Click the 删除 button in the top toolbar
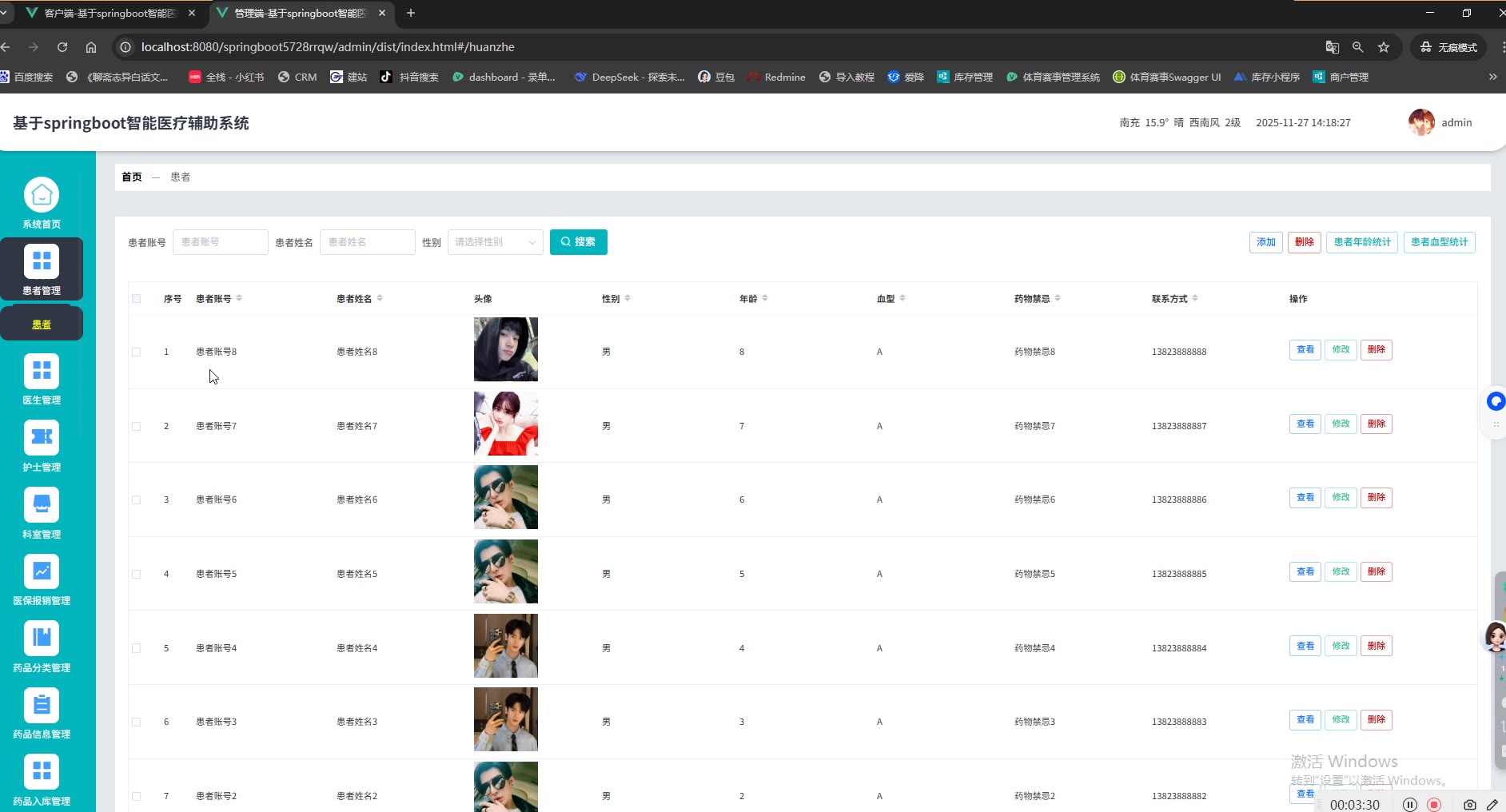 (1305, 242)
